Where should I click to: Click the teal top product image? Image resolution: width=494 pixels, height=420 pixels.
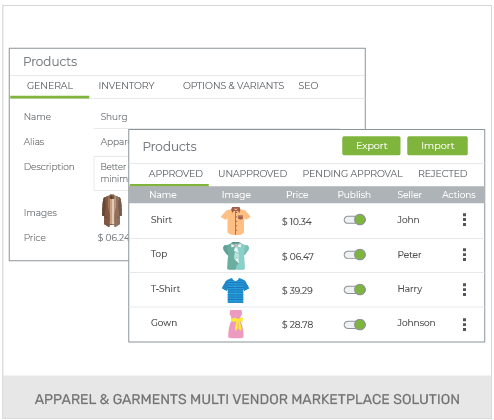click(236, 256)
